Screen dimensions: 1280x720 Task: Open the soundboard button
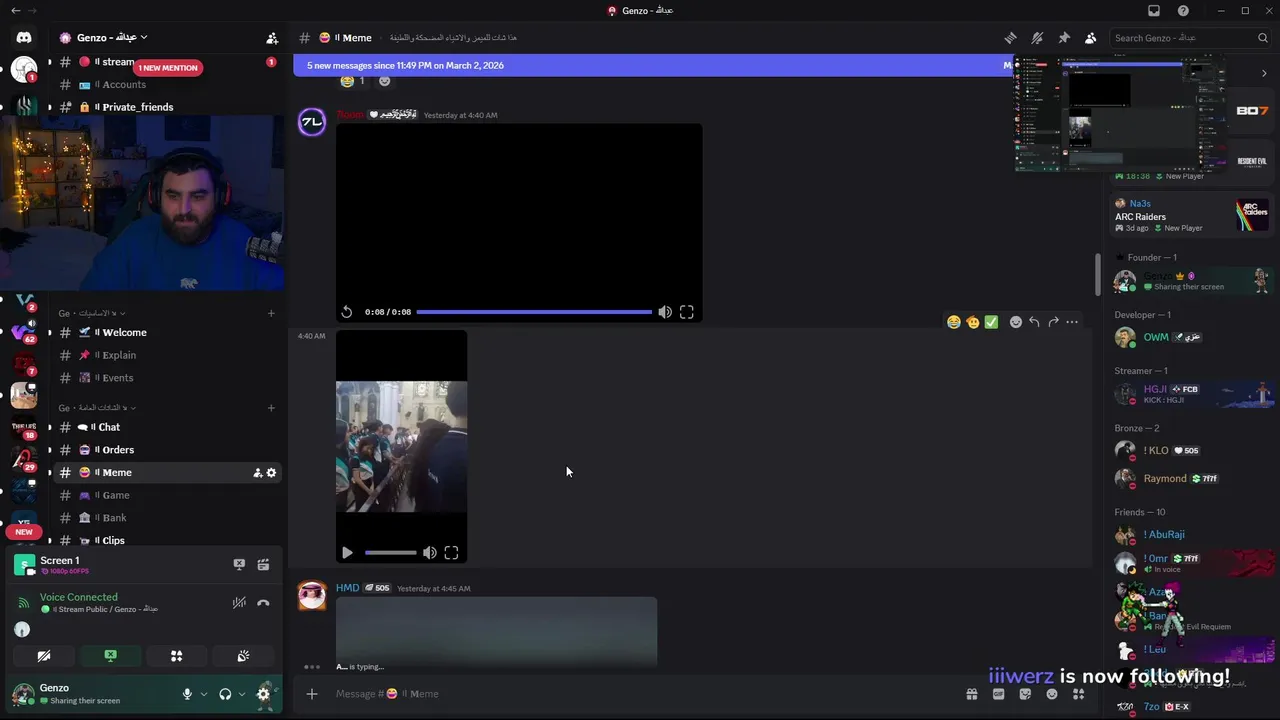(243, 656)
